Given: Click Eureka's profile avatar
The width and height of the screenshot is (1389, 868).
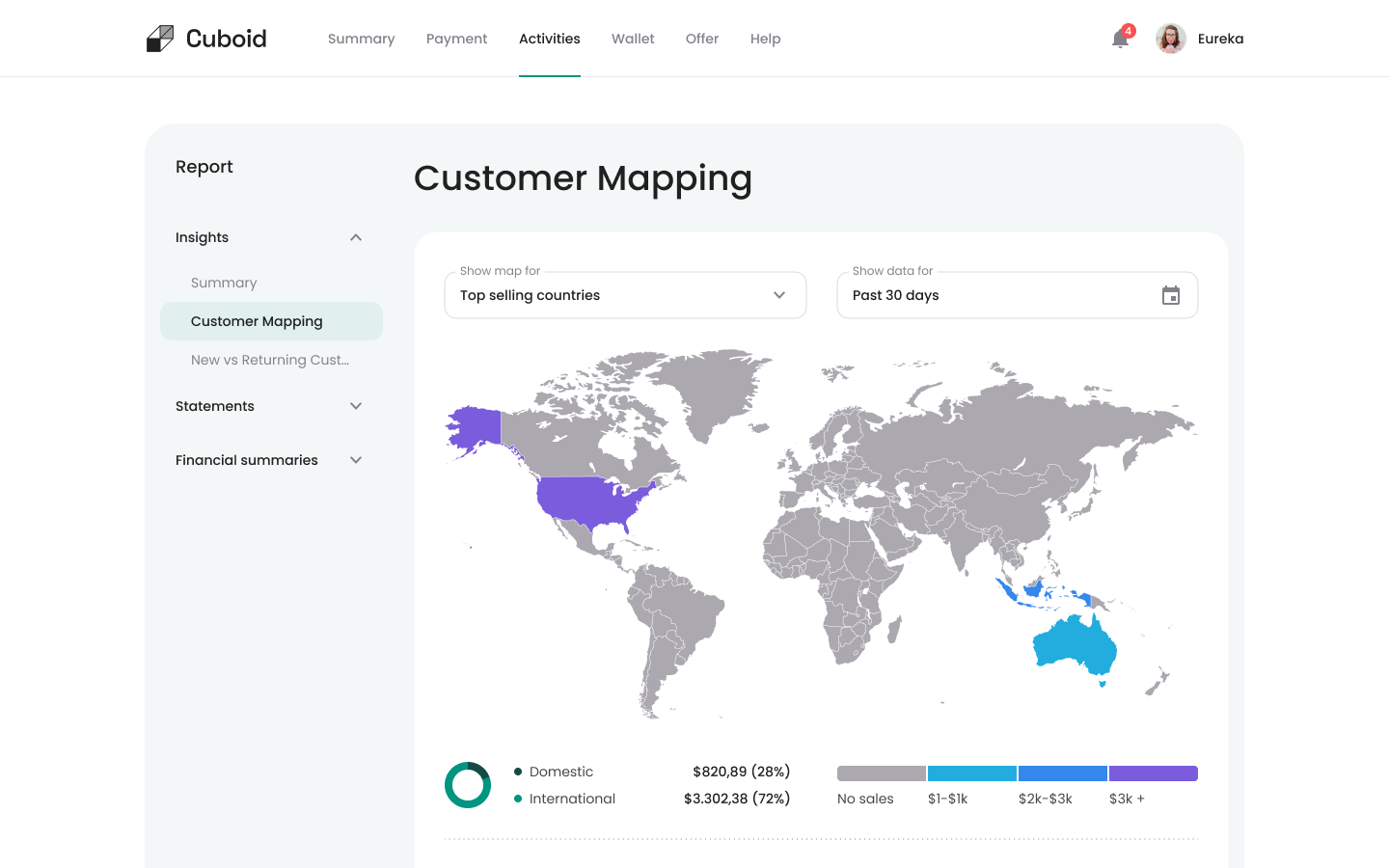Looking at the screenshot, I should [x=1170, y=39].
